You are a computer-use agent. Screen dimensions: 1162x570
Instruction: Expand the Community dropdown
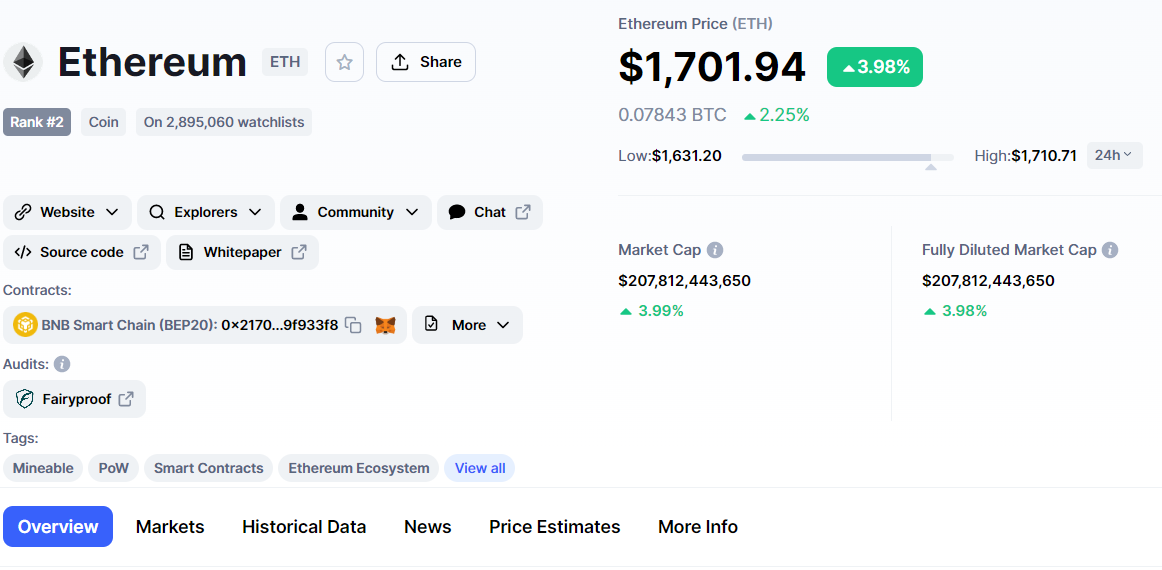point(356,212)
